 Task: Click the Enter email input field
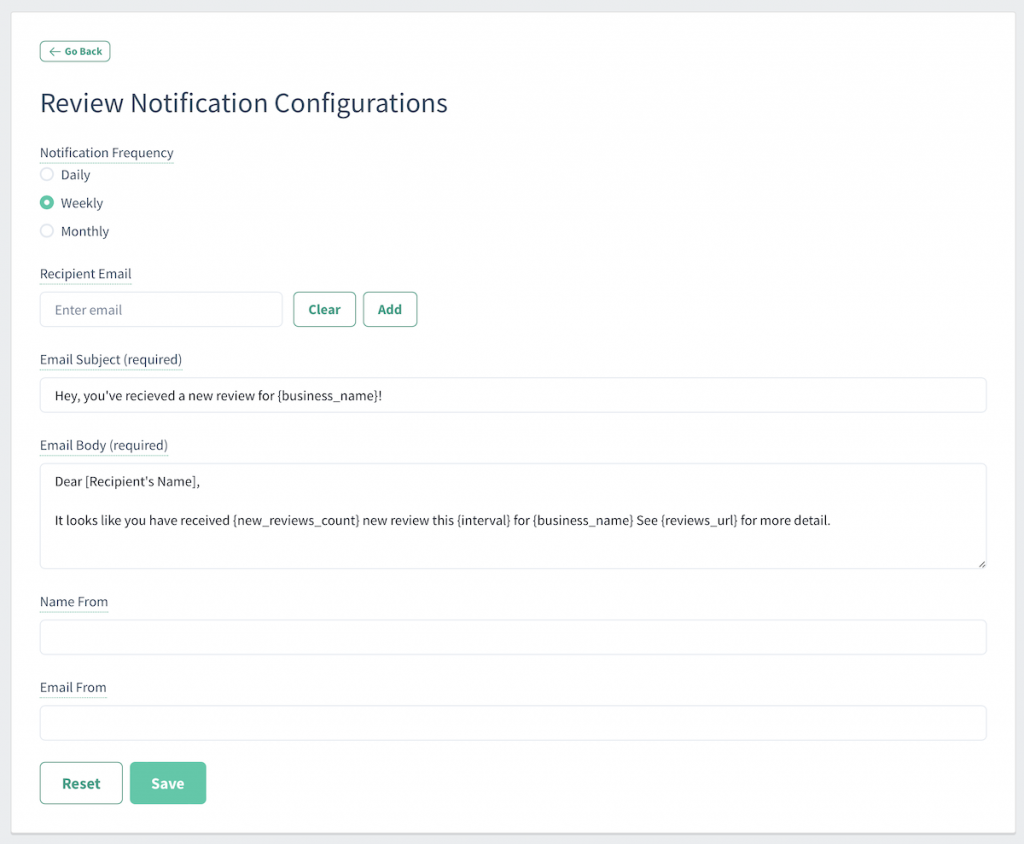point(160,310)
